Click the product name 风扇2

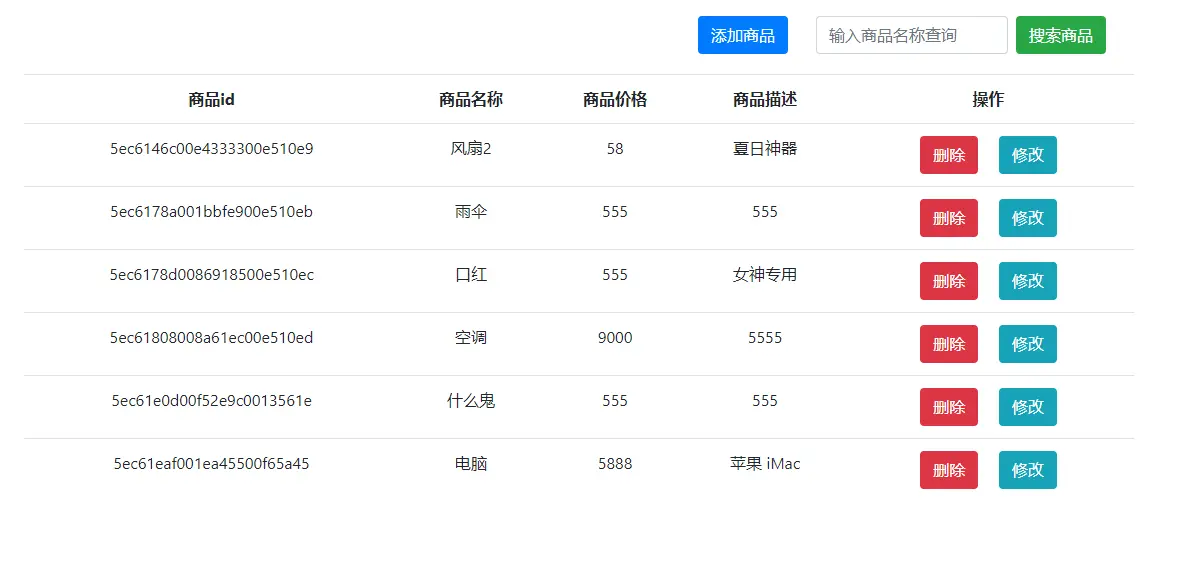click(x=471, y=149)
